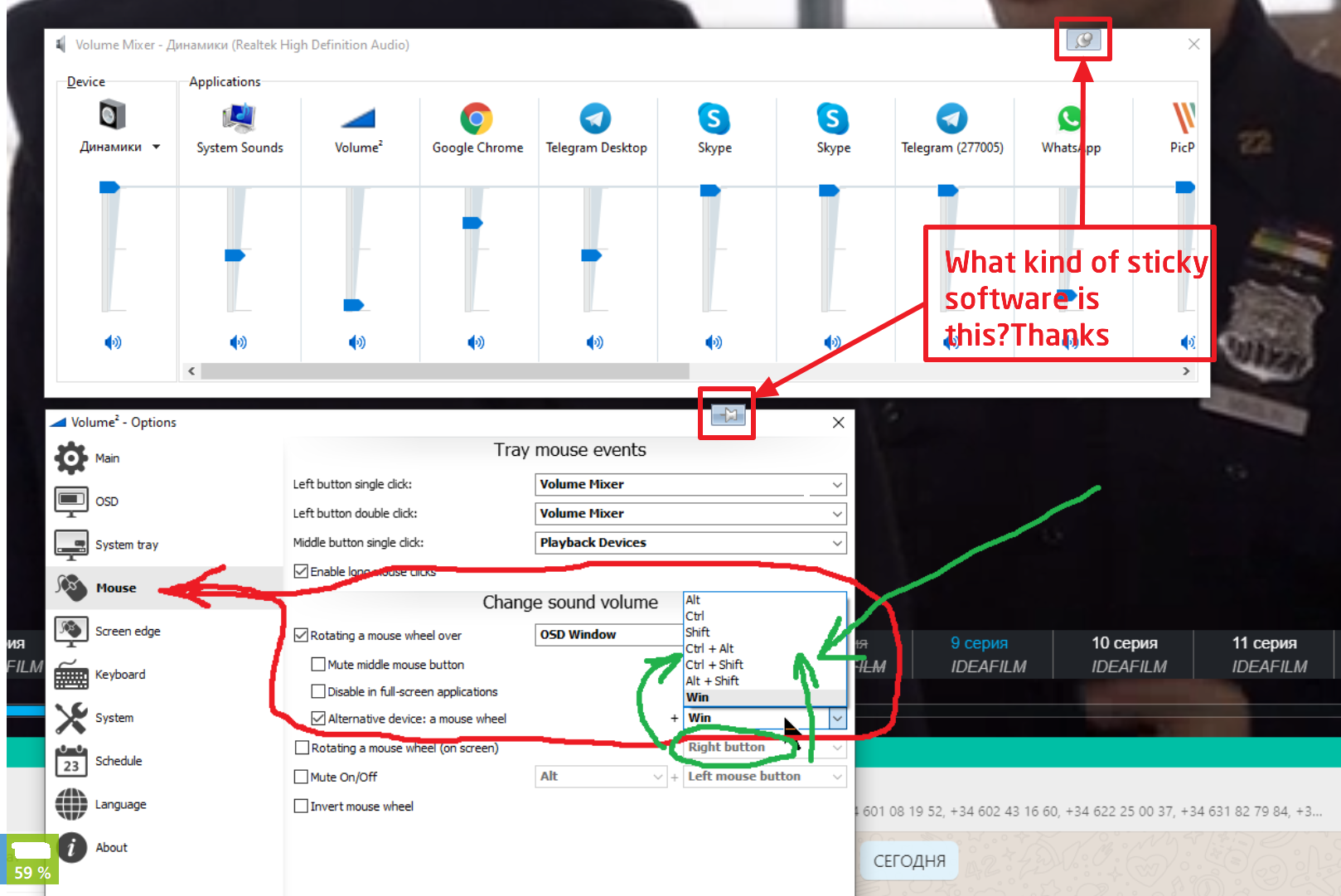Open the Left mouse button dropdown
1341x896 pixels.
point(764,776)
